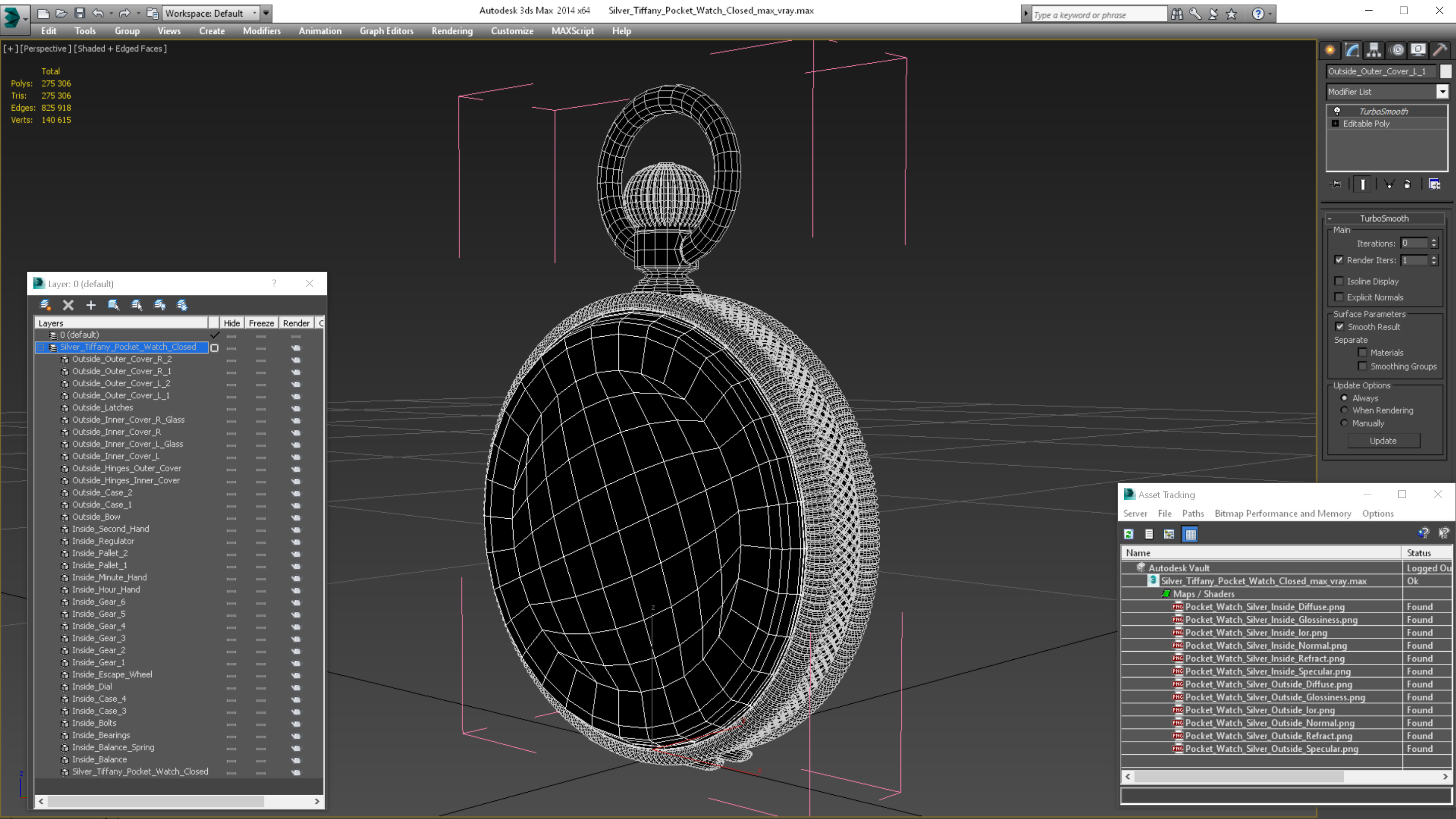Image resolution: width=1456 pixels, height=819 pixels.
Task: Open the Modify command panel tab
Action: 1352,50
